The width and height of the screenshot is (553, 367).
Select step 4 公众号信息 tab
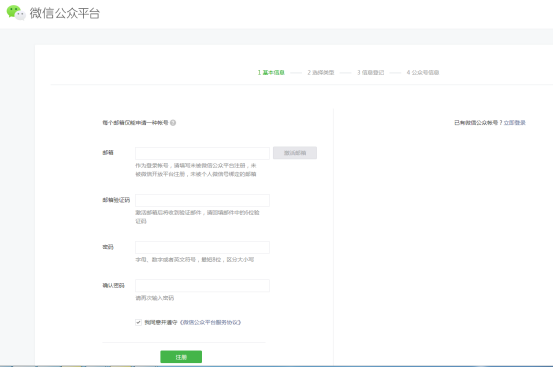coord(423,73)
